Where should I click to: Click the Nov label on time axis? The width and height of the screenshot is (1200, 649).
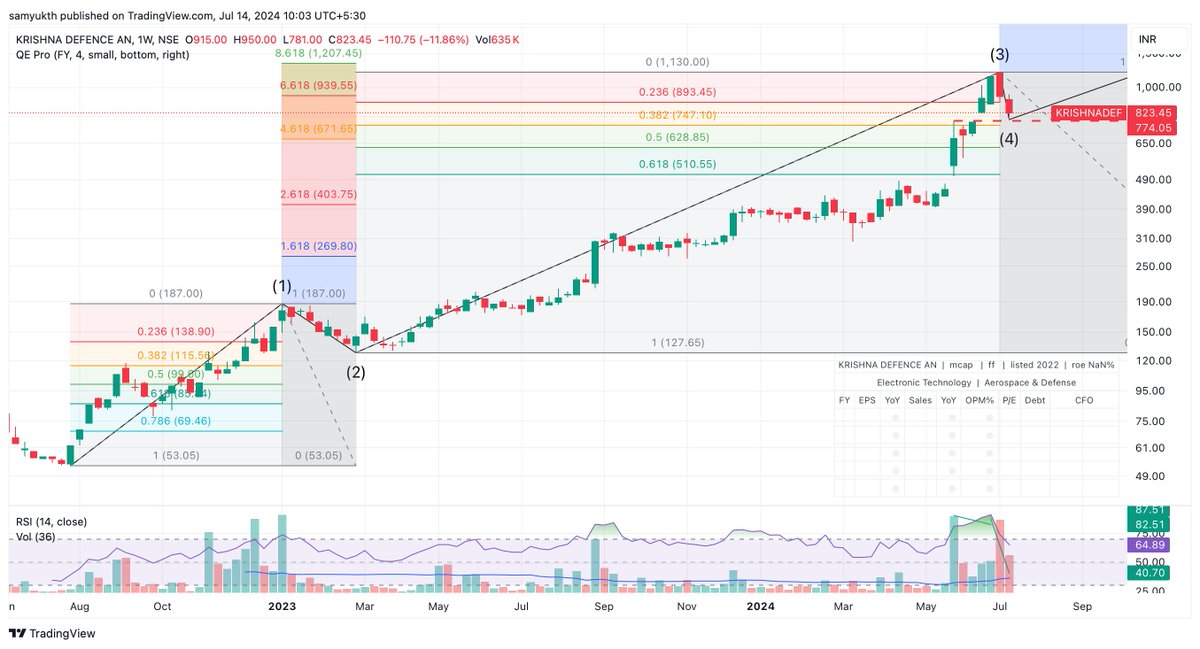pos(688,606)
